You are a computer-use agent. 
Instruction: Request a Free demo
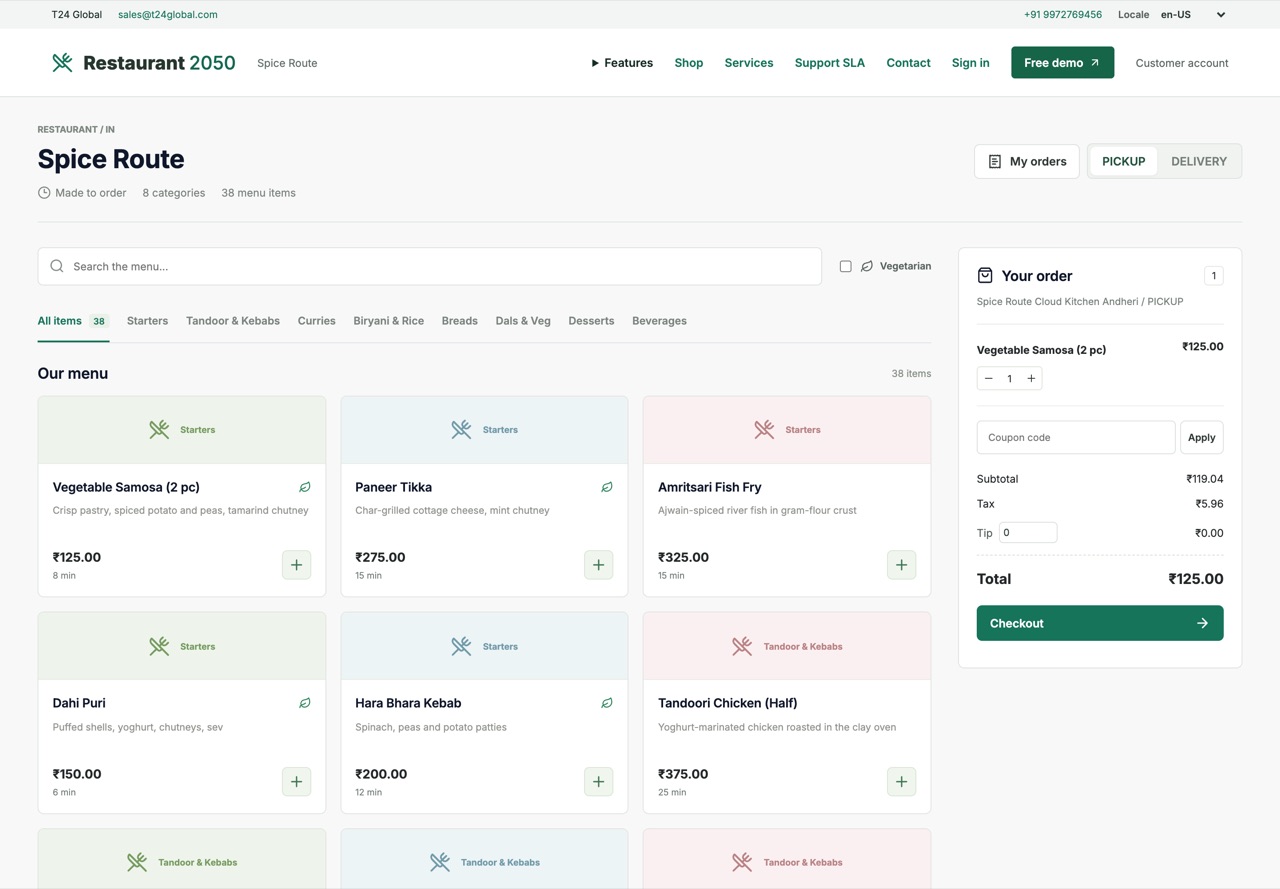pyautogui.click(x=1062, y=63)
